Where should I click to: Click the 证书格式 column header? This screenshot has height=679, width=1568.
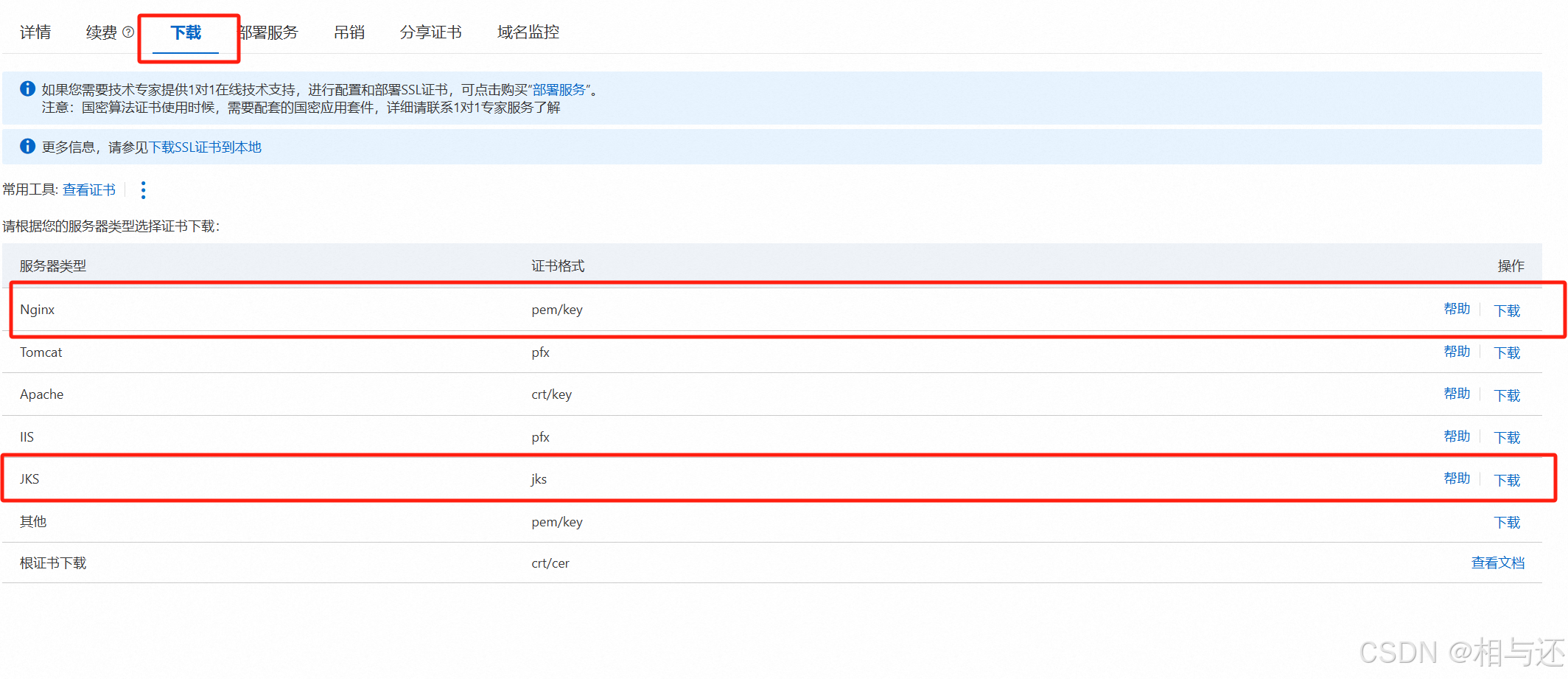(558, 266)
